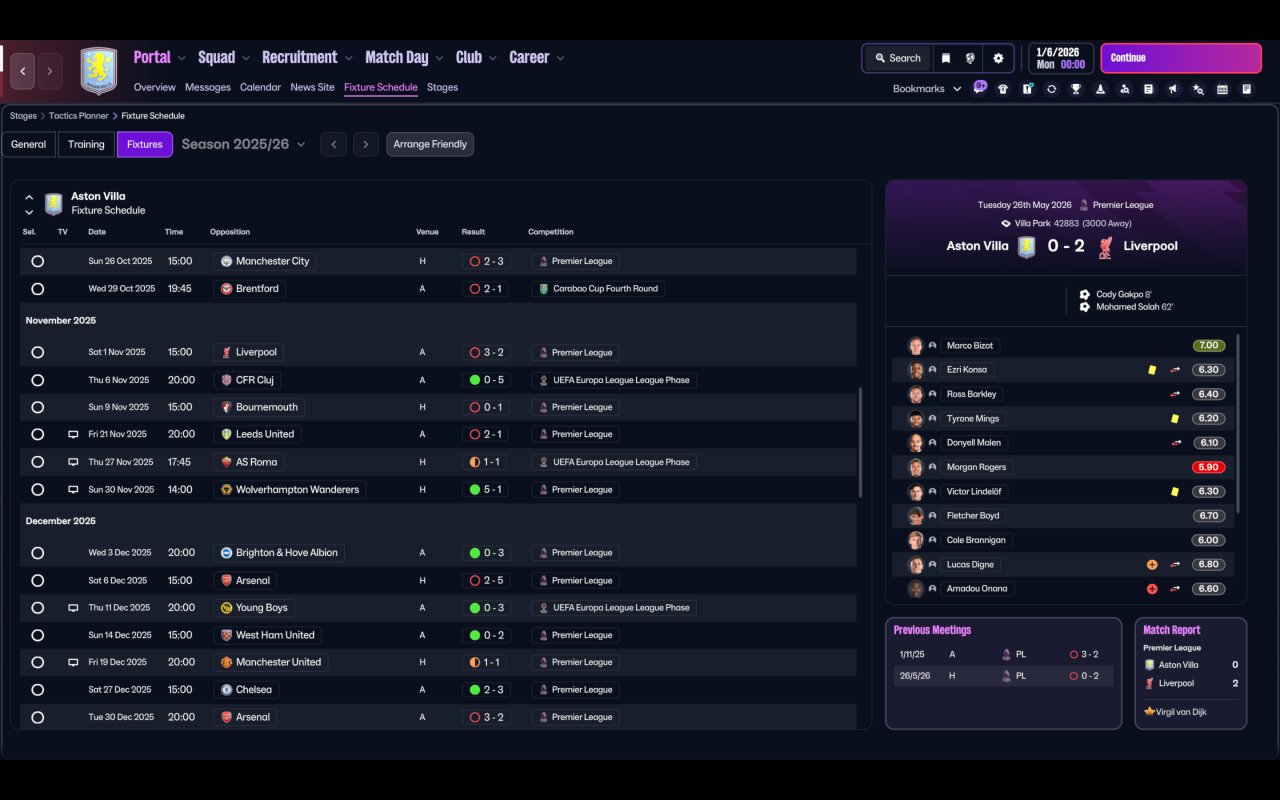
Task: Go to next season with right arrow button
Action: coord(366,144)
